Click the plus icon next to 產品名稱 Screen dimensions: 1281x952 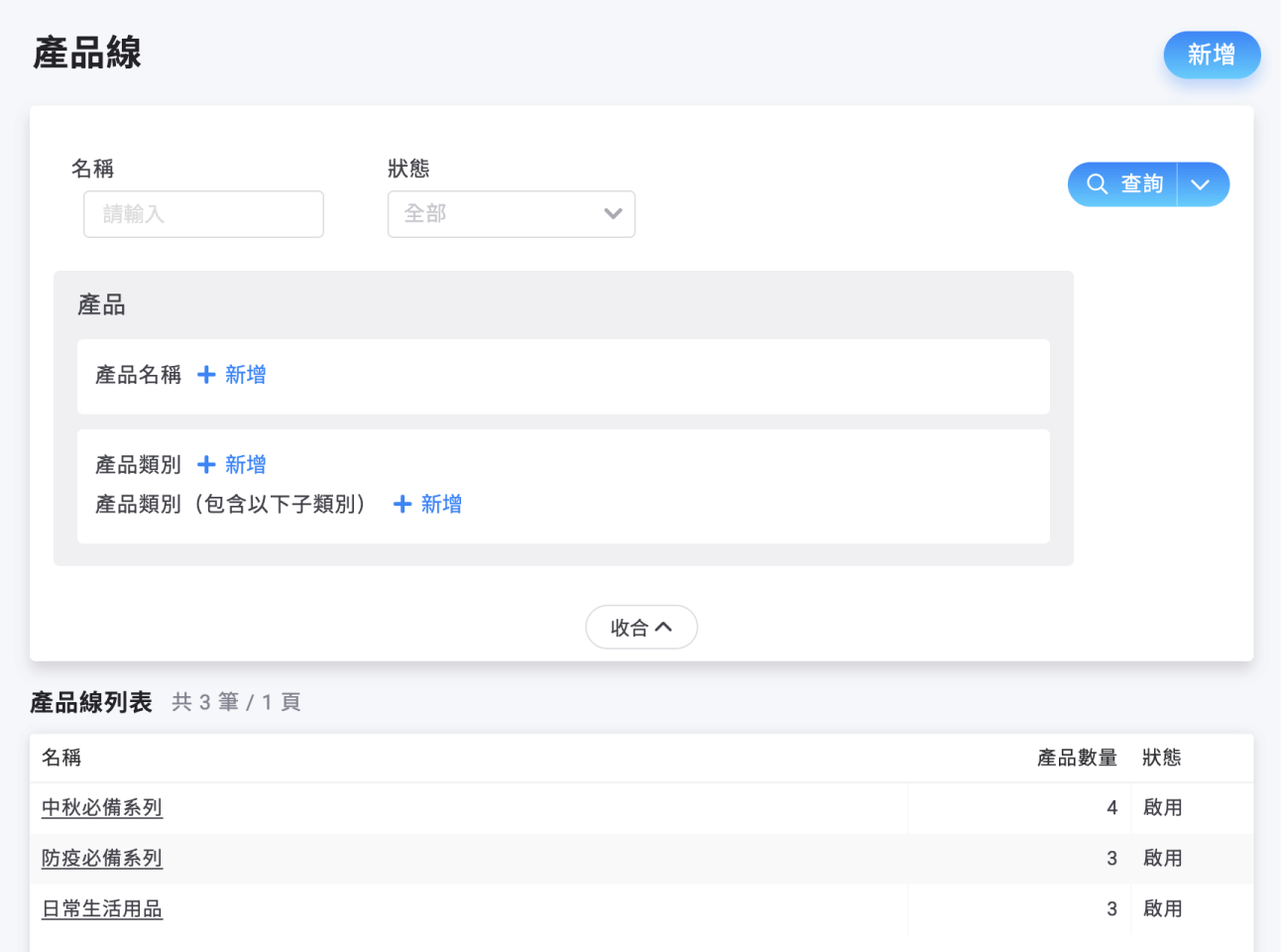[x=206, y=375]
